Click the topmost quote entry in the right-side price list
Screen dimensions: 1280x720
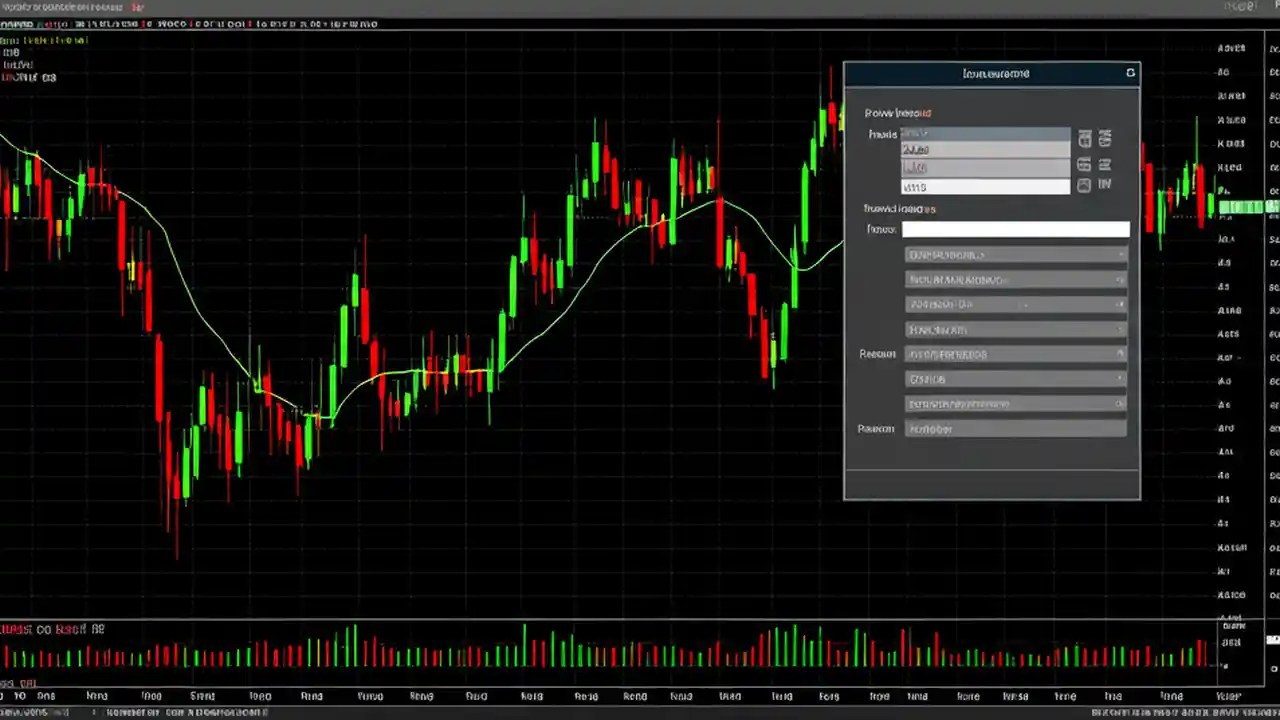coord(1228,47)
